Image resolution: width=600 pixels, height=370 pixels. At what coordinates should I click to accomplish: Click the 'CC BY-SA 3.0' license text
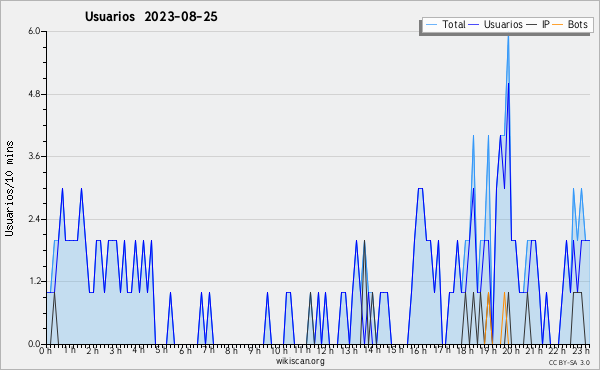569,362
